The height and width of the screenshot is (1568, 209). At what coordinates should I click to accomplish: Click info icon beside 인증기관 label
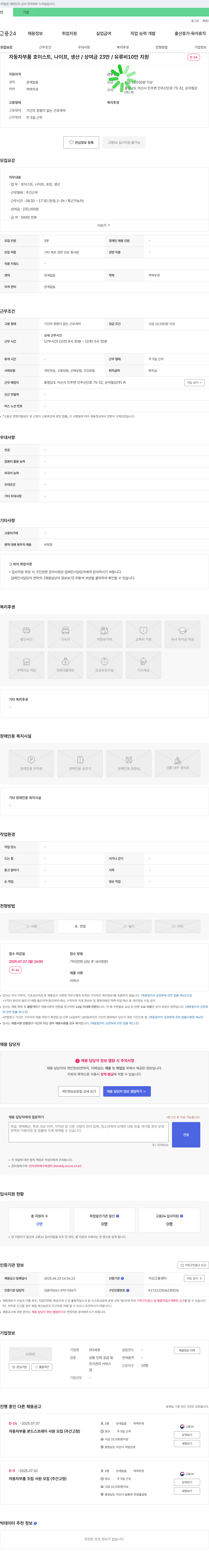(123, 1278)
